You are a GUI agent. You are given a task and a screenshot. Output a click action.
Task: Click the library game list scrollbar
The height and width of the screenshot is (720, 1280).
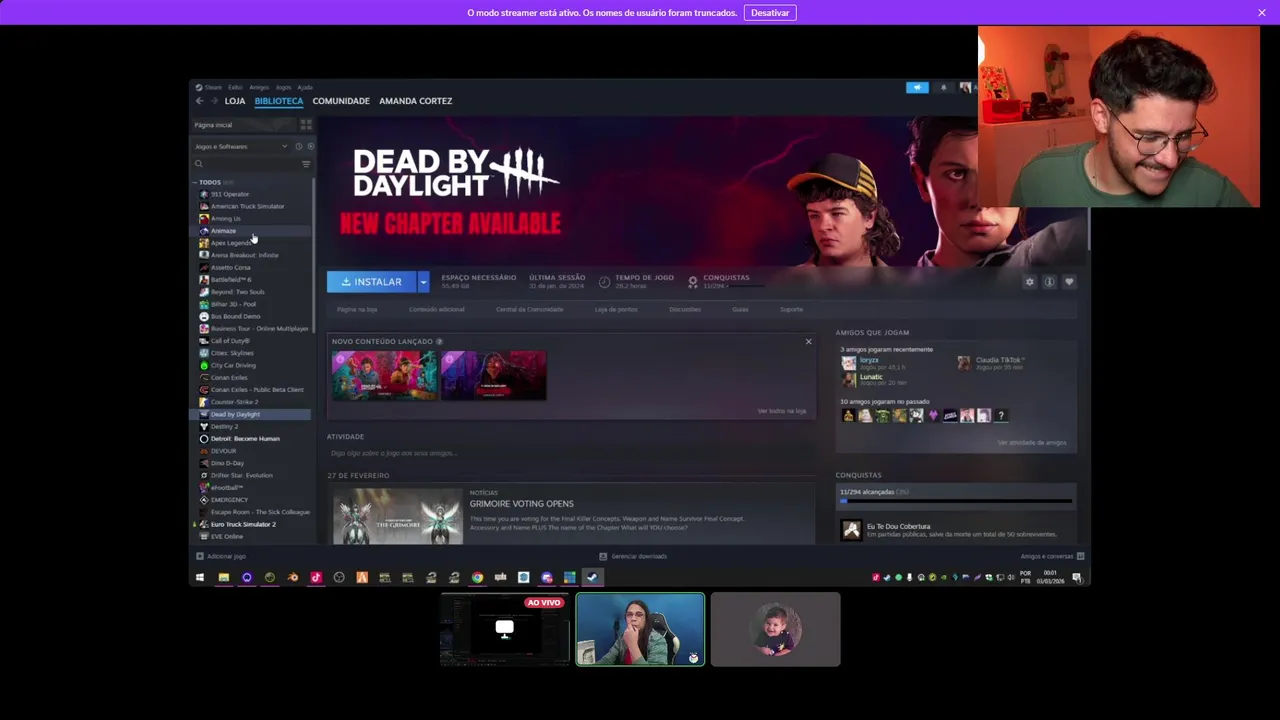(314, 255)
